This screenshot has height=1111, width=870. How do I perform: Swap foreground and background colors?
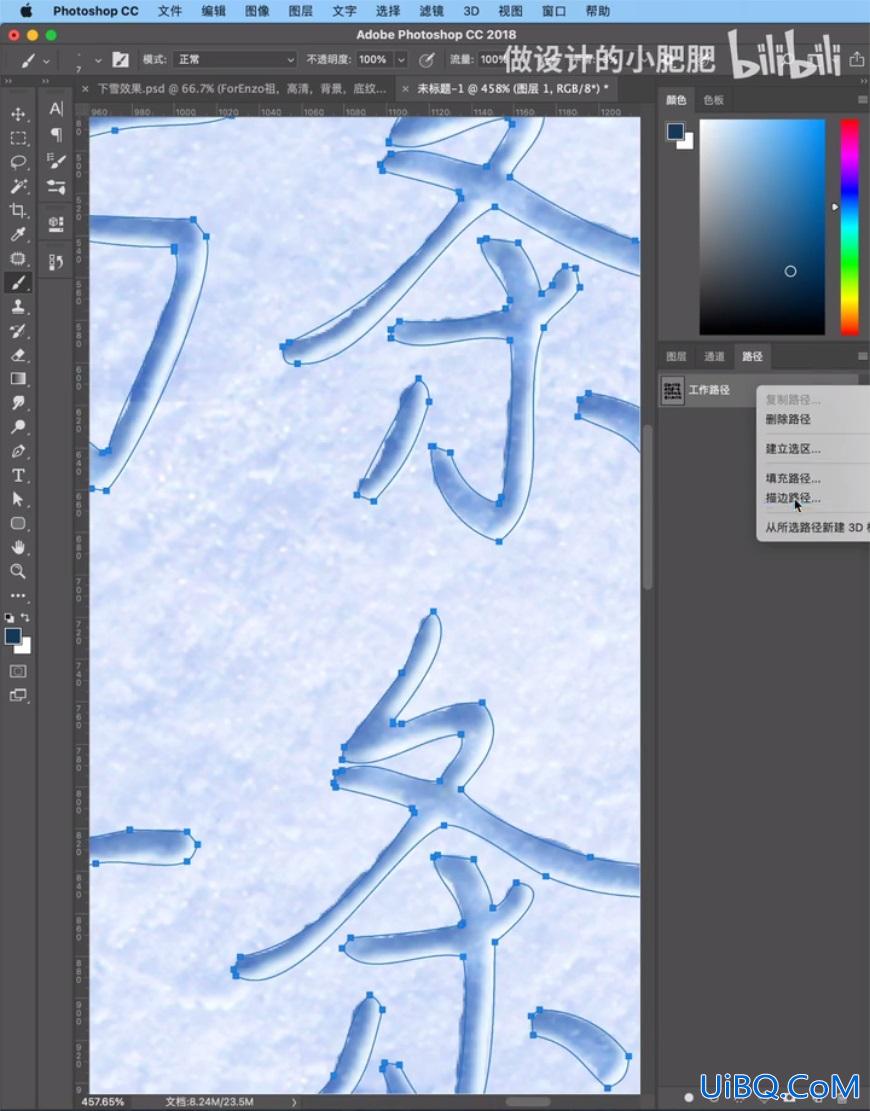(26, 617)
